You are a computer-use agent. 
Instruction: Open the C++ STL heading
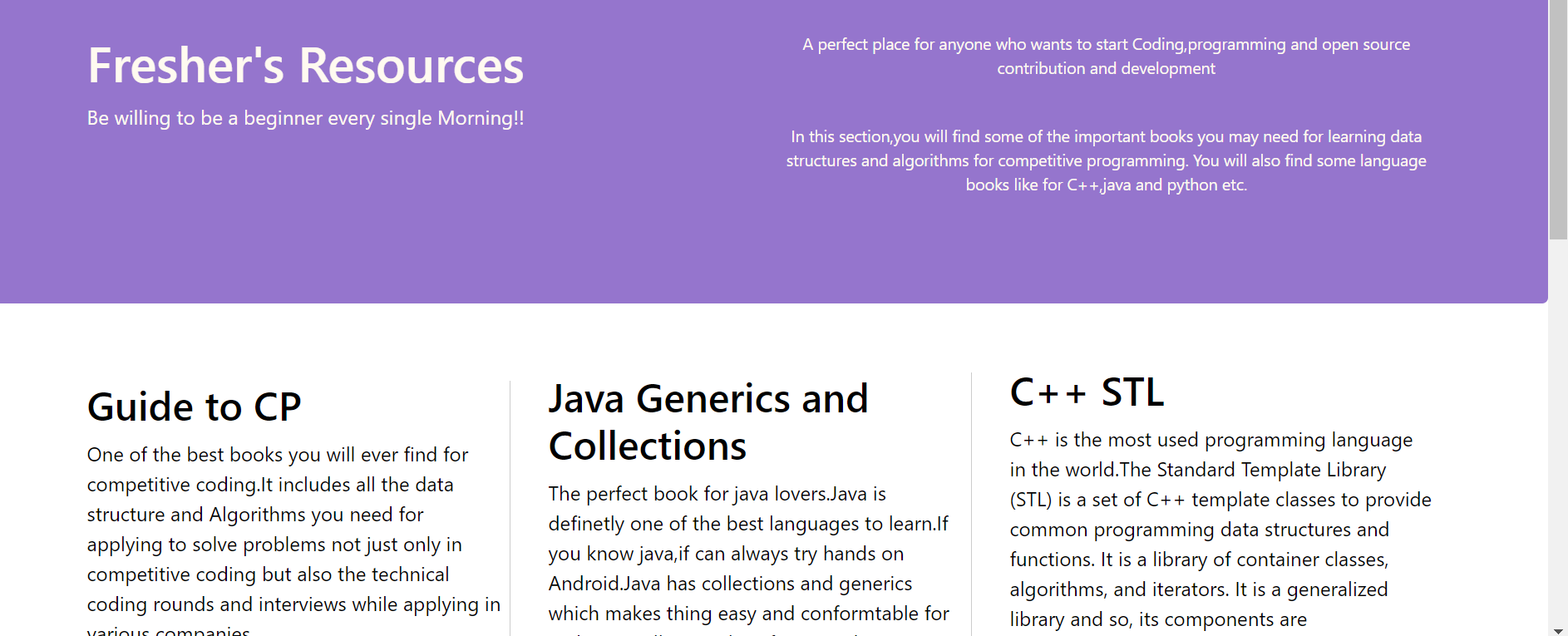tap(1087, 392)
